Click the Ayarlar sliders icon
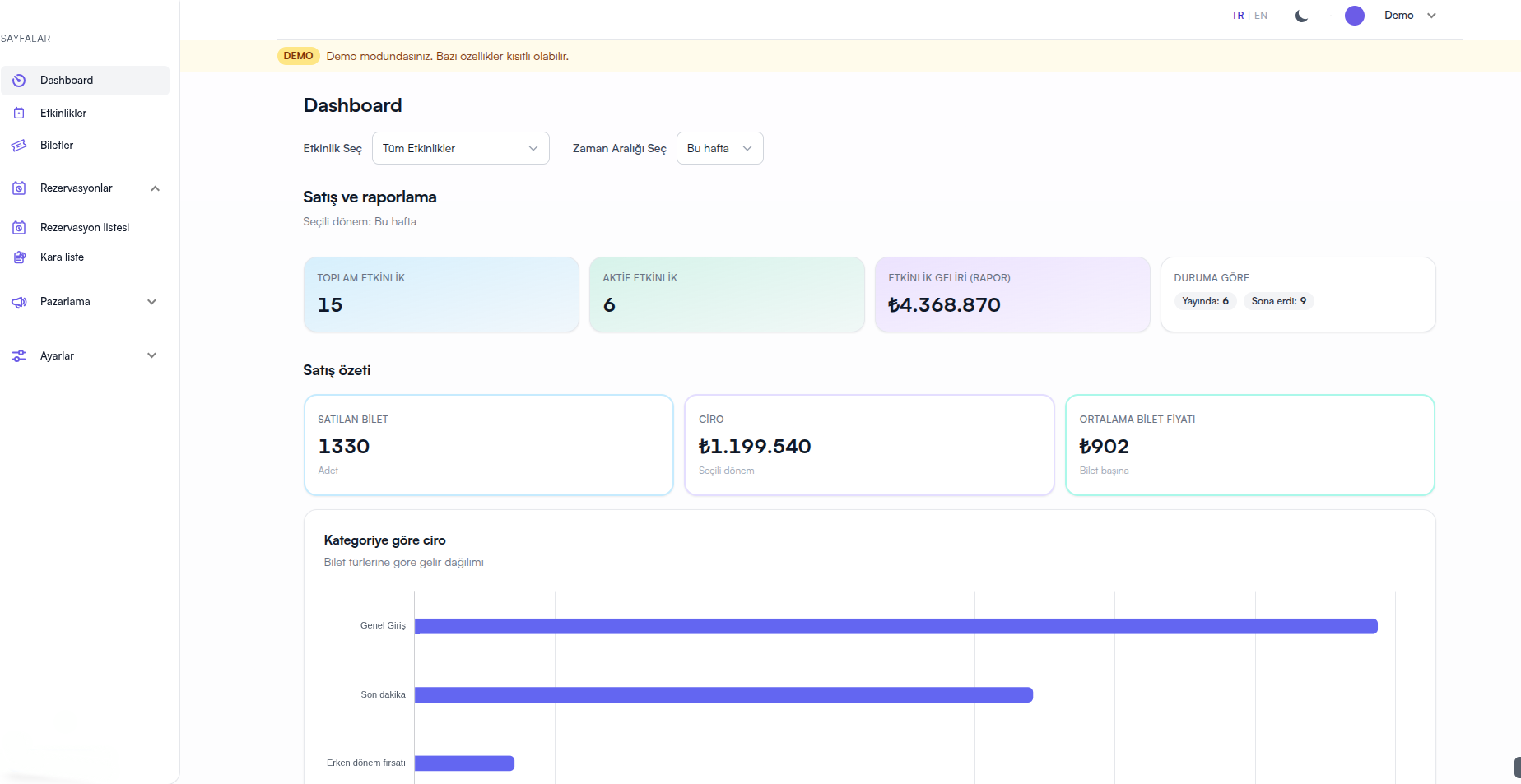Image resolution: width=1521 pixels, height=784 pixels. coord(19,356)
